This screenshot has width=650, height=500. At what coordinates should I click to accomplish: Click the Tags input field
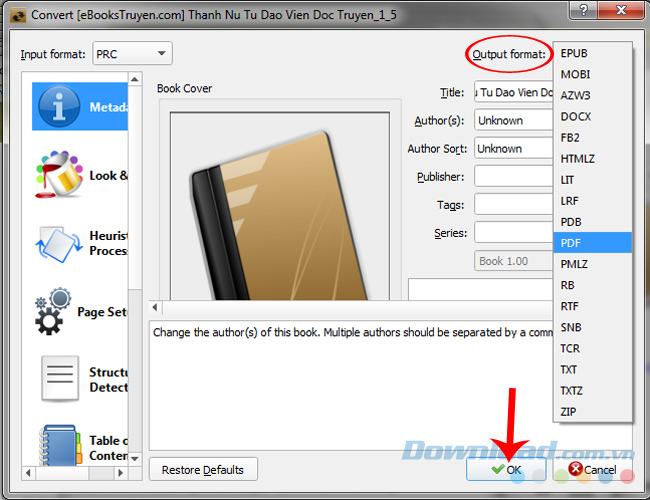pyautogui.click(x=514, y=204)
